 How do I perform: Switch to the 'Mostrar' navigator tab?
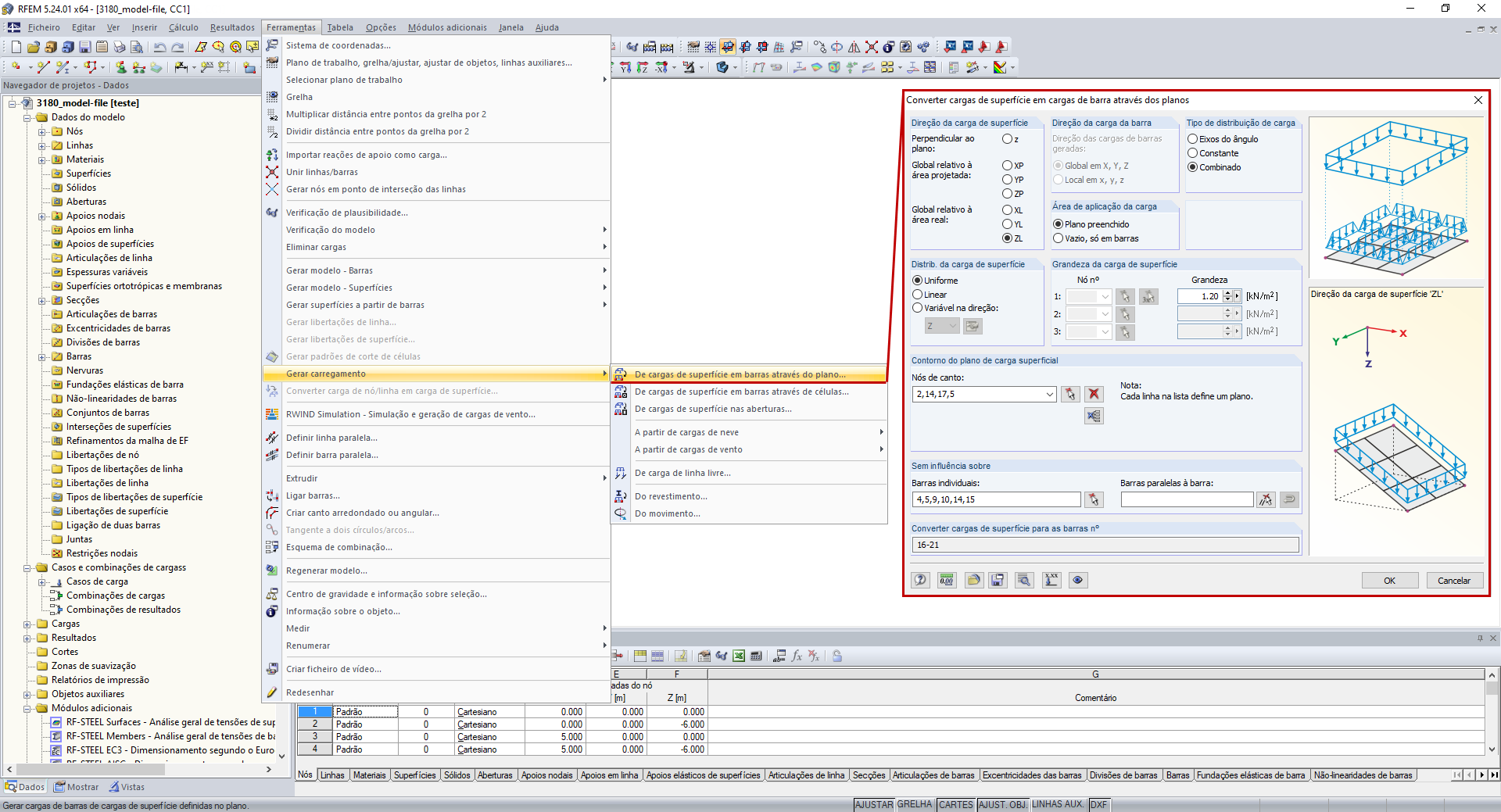pyautogui.click(x=77, y=787)
